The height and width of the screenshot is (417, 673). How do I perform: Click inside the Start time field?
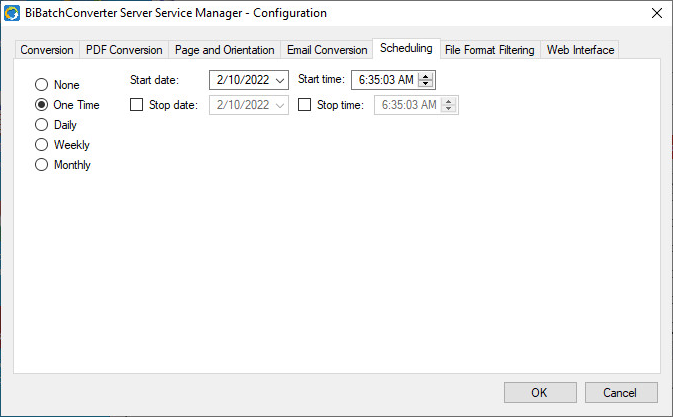coord(384,80)
